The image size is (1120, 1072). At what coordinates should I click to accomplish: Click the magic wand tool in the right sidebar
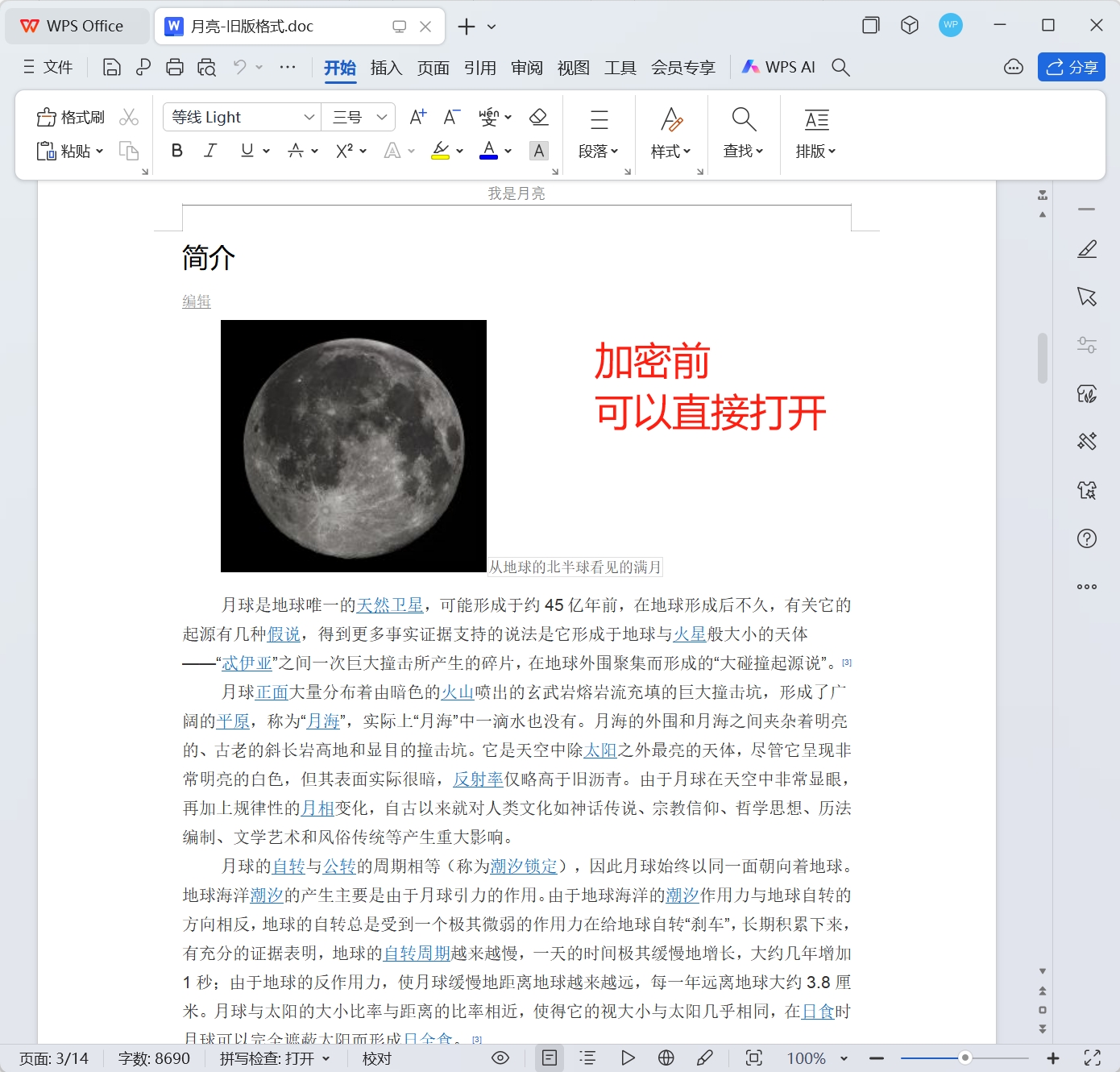pyautogui.click(x=1086, y=441)
